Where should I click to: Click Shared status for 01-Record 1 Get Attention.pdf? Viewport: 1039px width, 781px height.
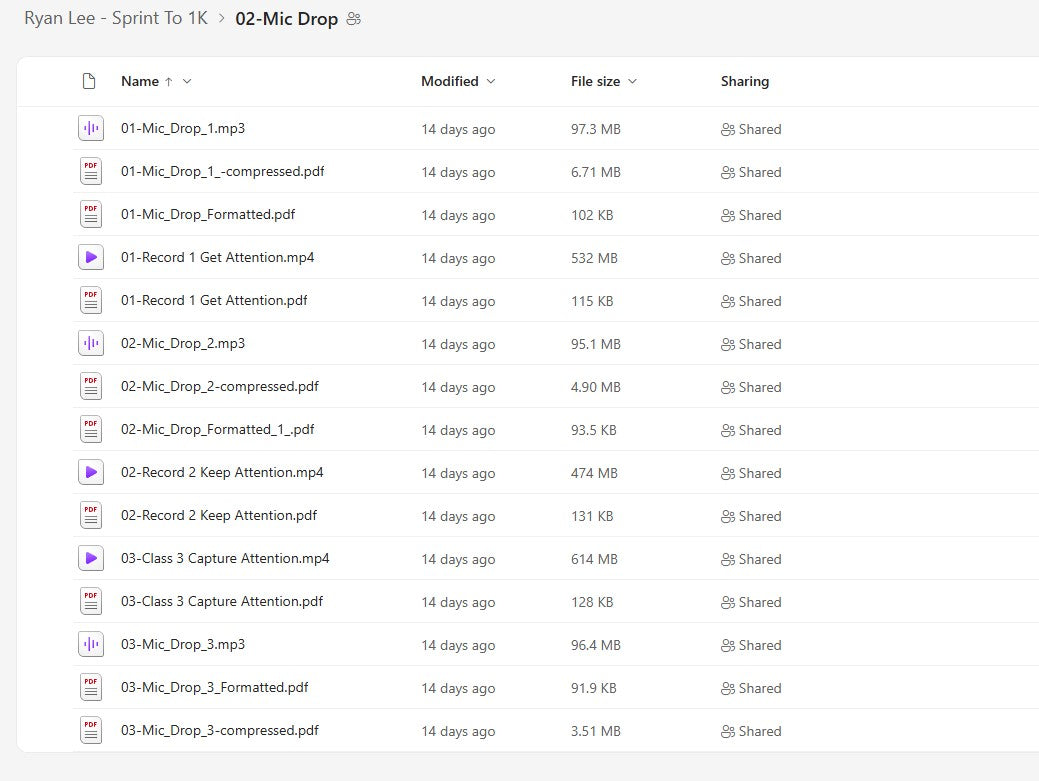751,301
